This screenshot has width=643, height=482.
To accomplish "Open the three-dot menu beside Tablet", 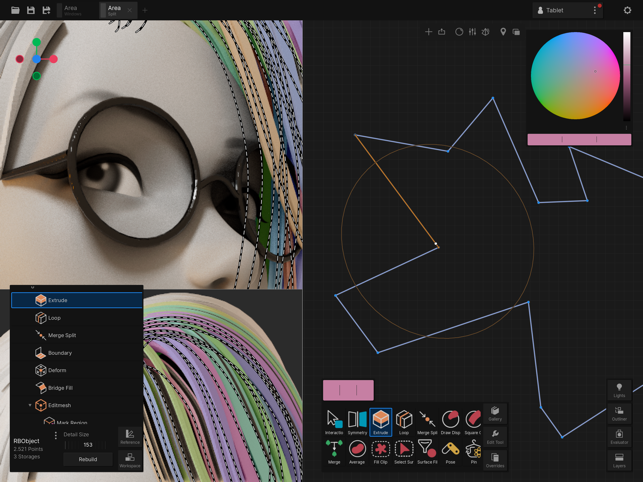I will pyautogui.click(x=595, y=10).
